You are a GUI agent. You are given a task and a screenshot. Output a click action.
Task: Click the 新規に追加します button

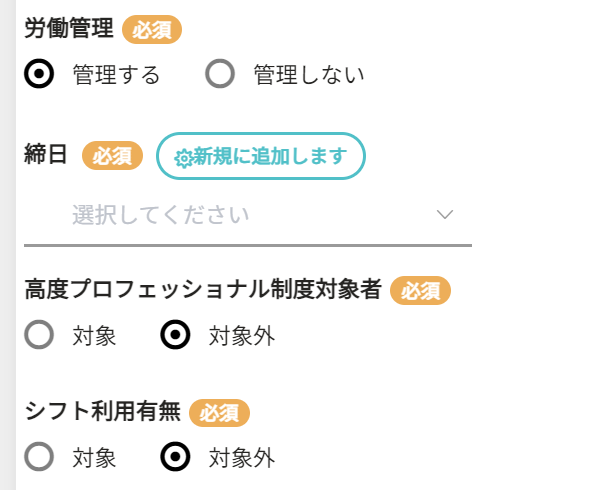pyautogui.click(x=261, y=156)
